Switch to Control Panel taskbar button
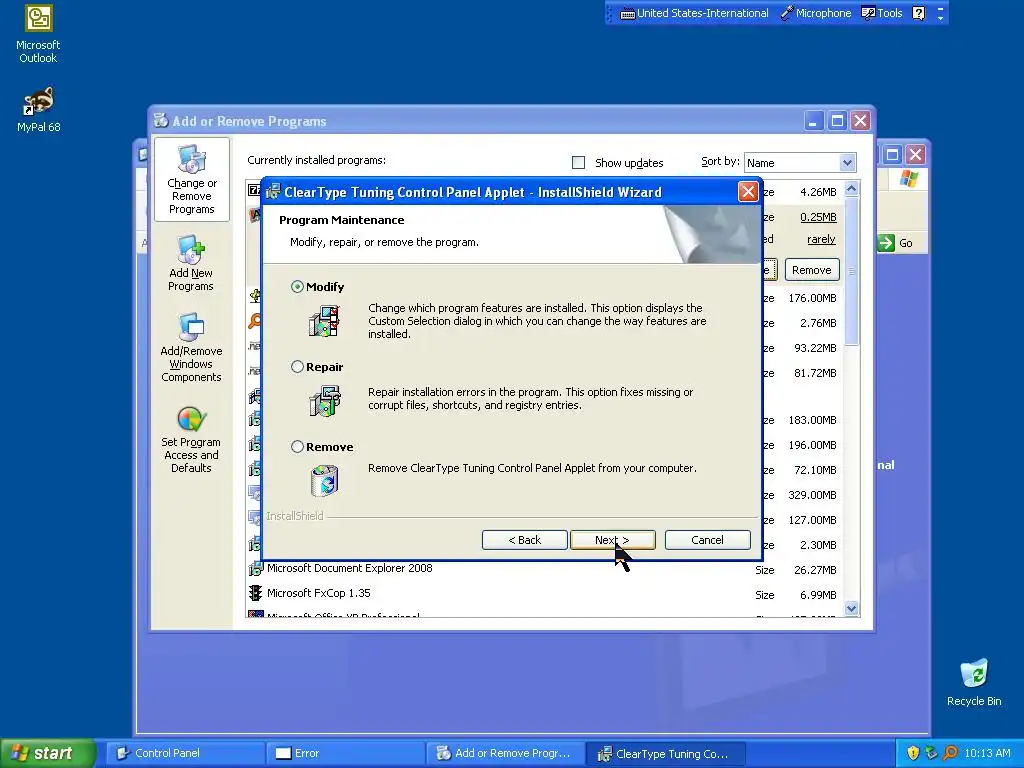 [185, 754]
